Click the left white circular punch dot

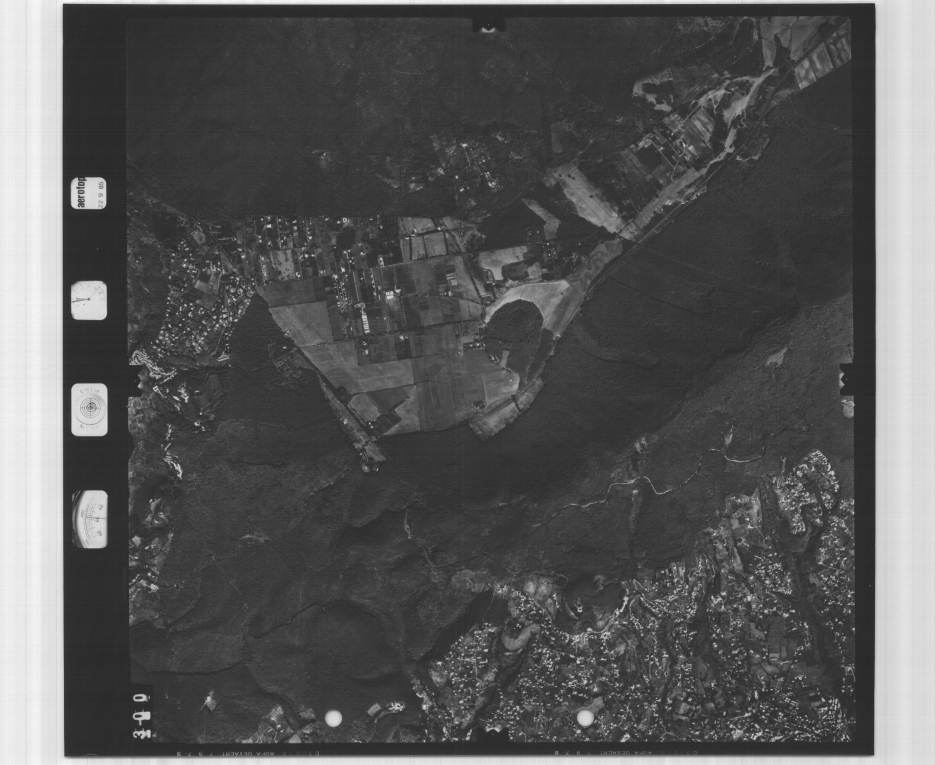[333, 717]
